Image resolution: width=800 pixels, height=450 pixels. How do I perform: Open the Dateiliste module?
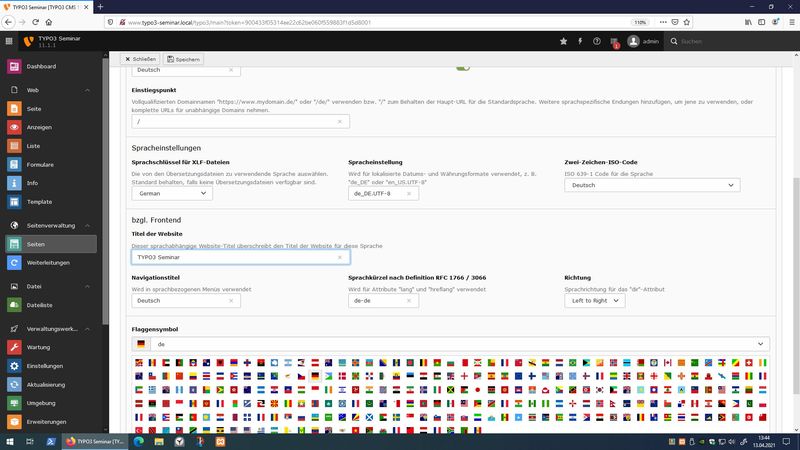(x=51, y=305)
